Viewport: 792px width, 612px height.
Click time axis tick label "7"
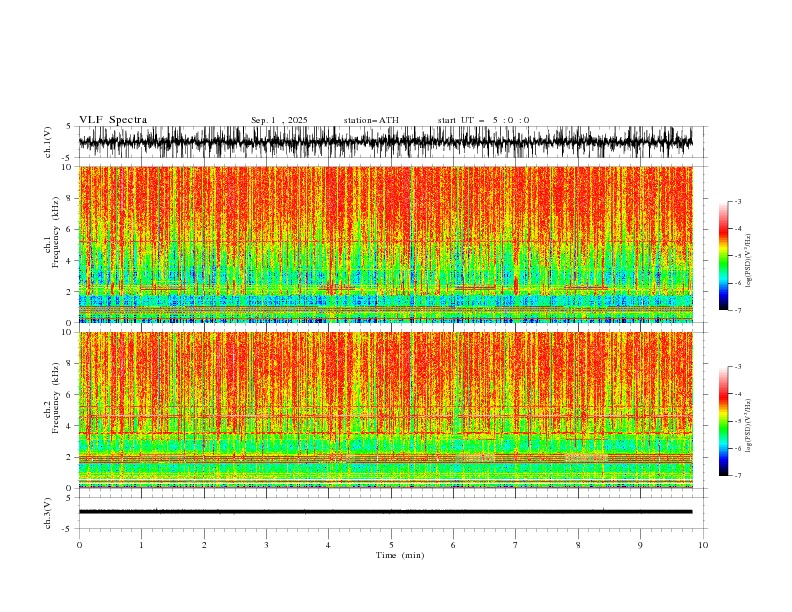pyautogui.click(x=516, y=545)
